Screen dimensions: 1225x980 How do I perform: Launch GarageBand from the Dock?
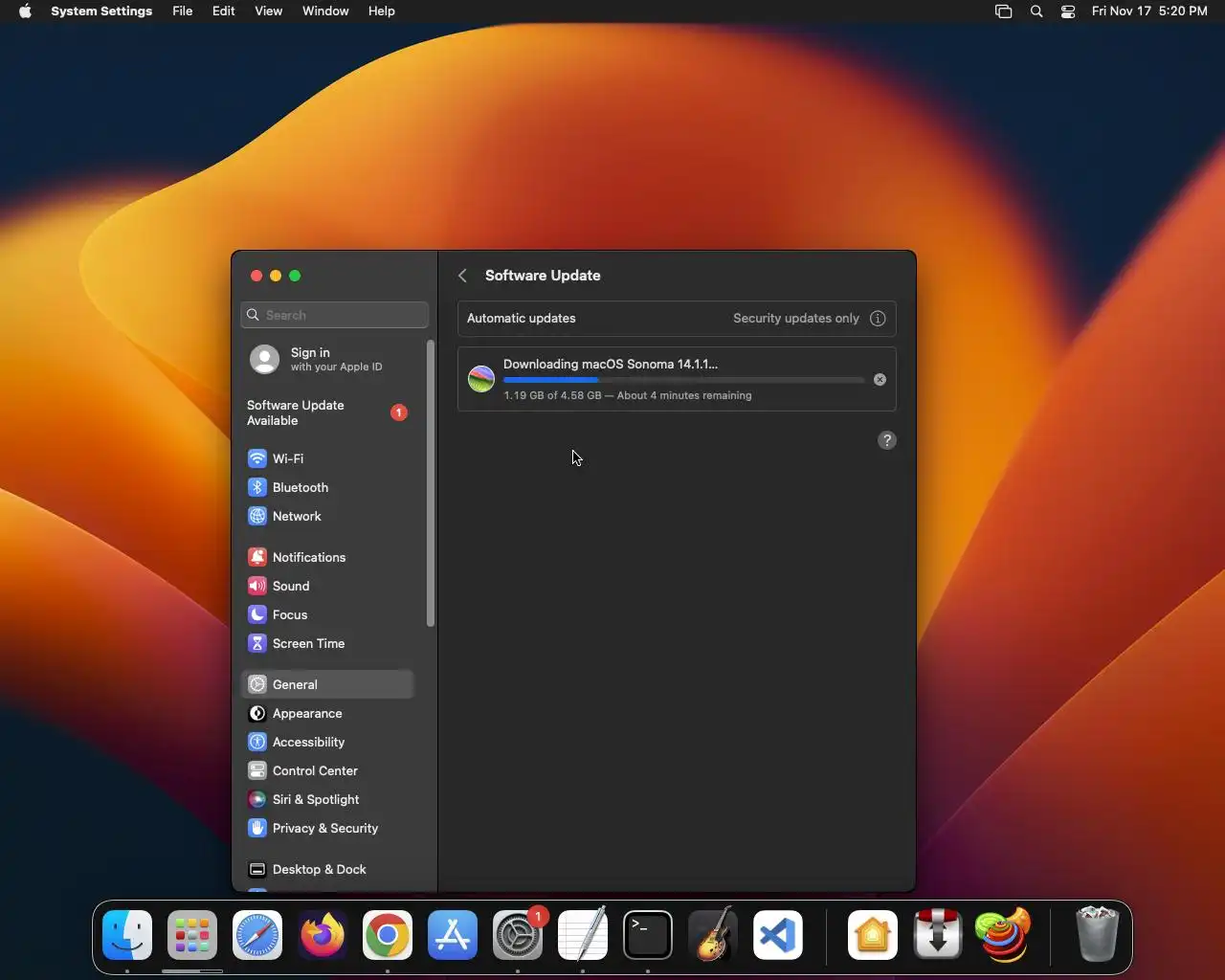pyautogui.click(x=713, y=935)
